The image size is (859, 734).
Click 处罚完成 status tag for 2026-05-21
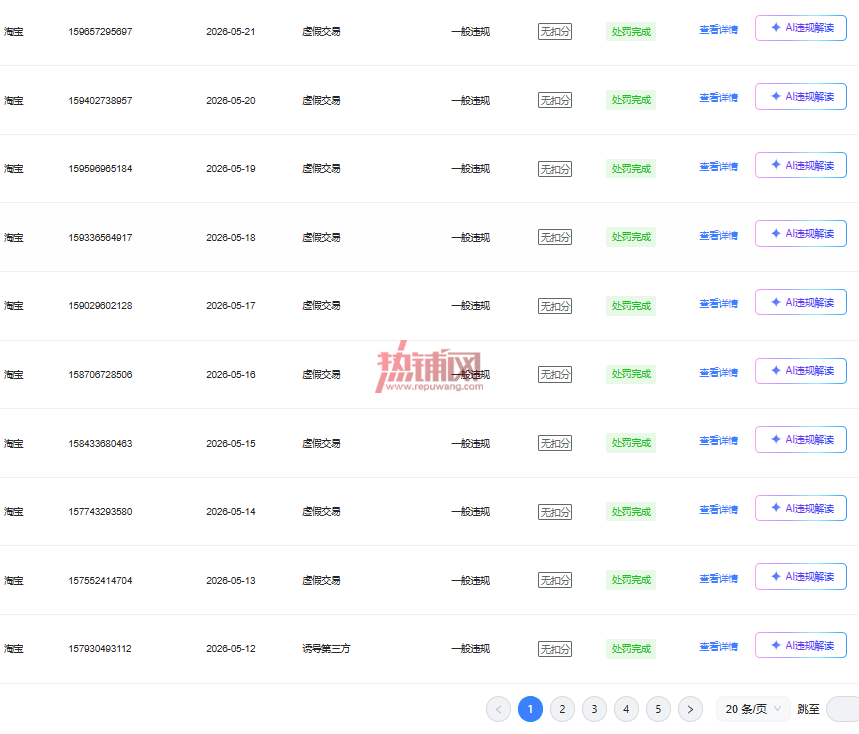click(631, 31)
